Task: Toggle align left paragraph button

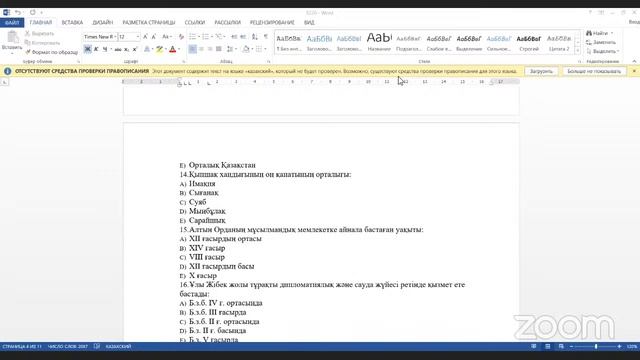Action: (192, 49)
